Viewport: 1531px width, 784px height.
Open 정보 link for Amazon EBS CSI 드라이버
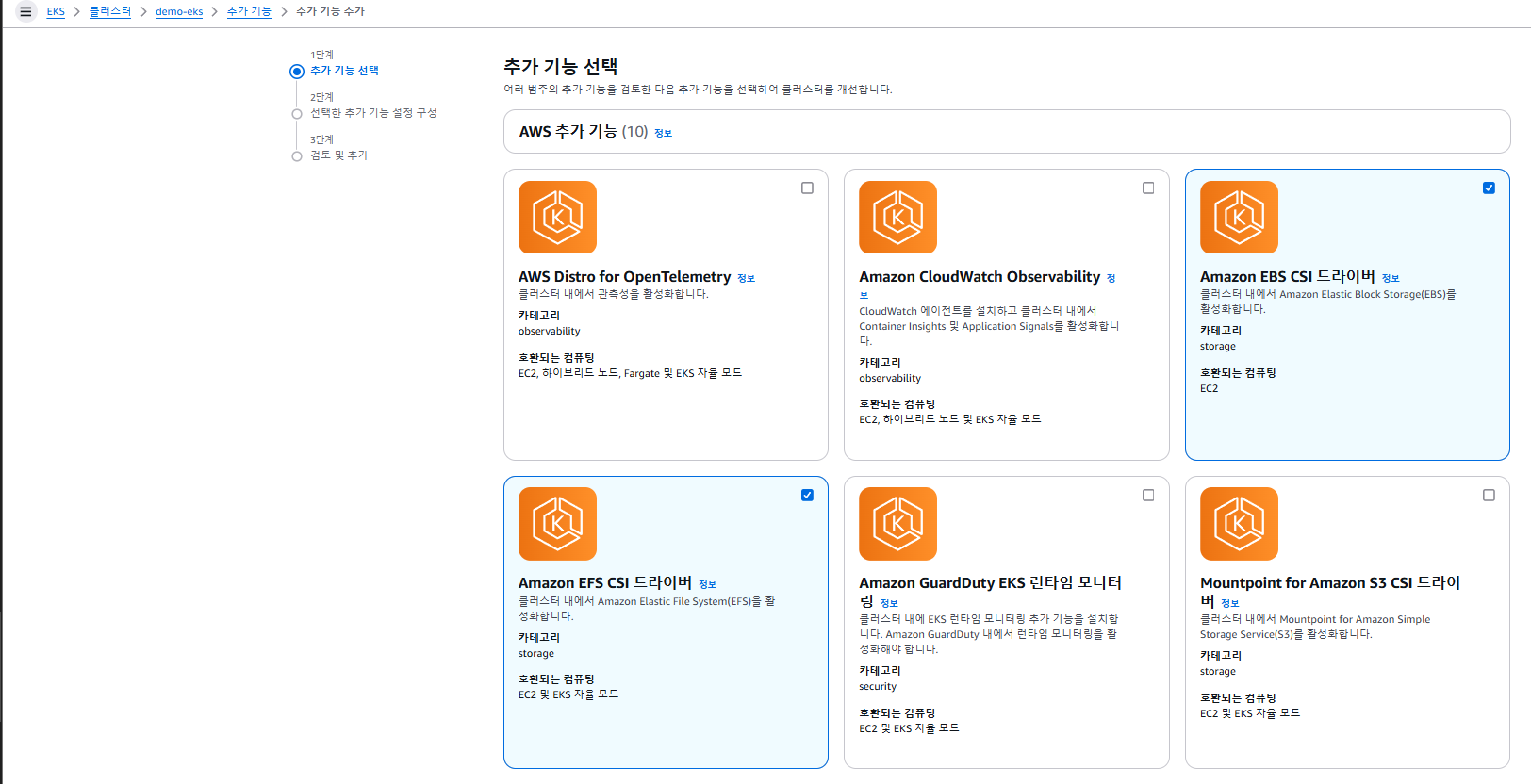[1391, 278]
